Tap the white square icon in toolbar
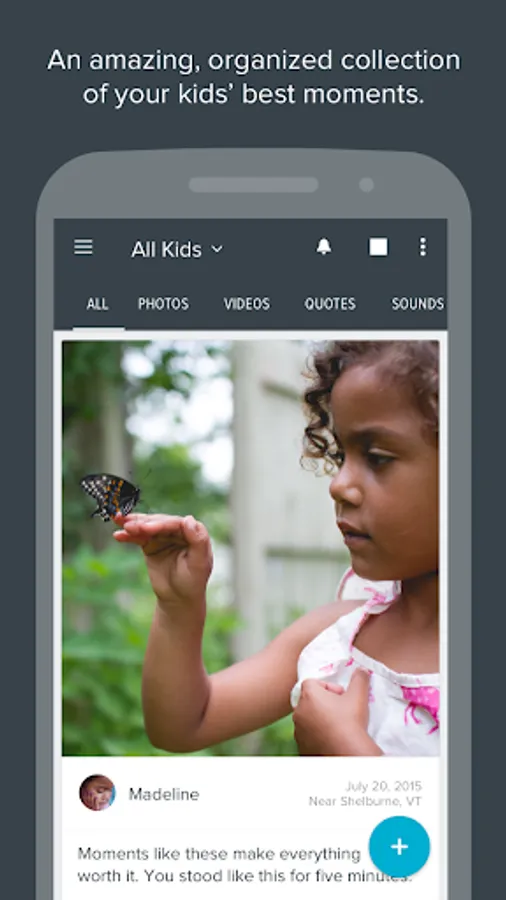The height and width of the screenshot is (900, 506). pos(378,247)
